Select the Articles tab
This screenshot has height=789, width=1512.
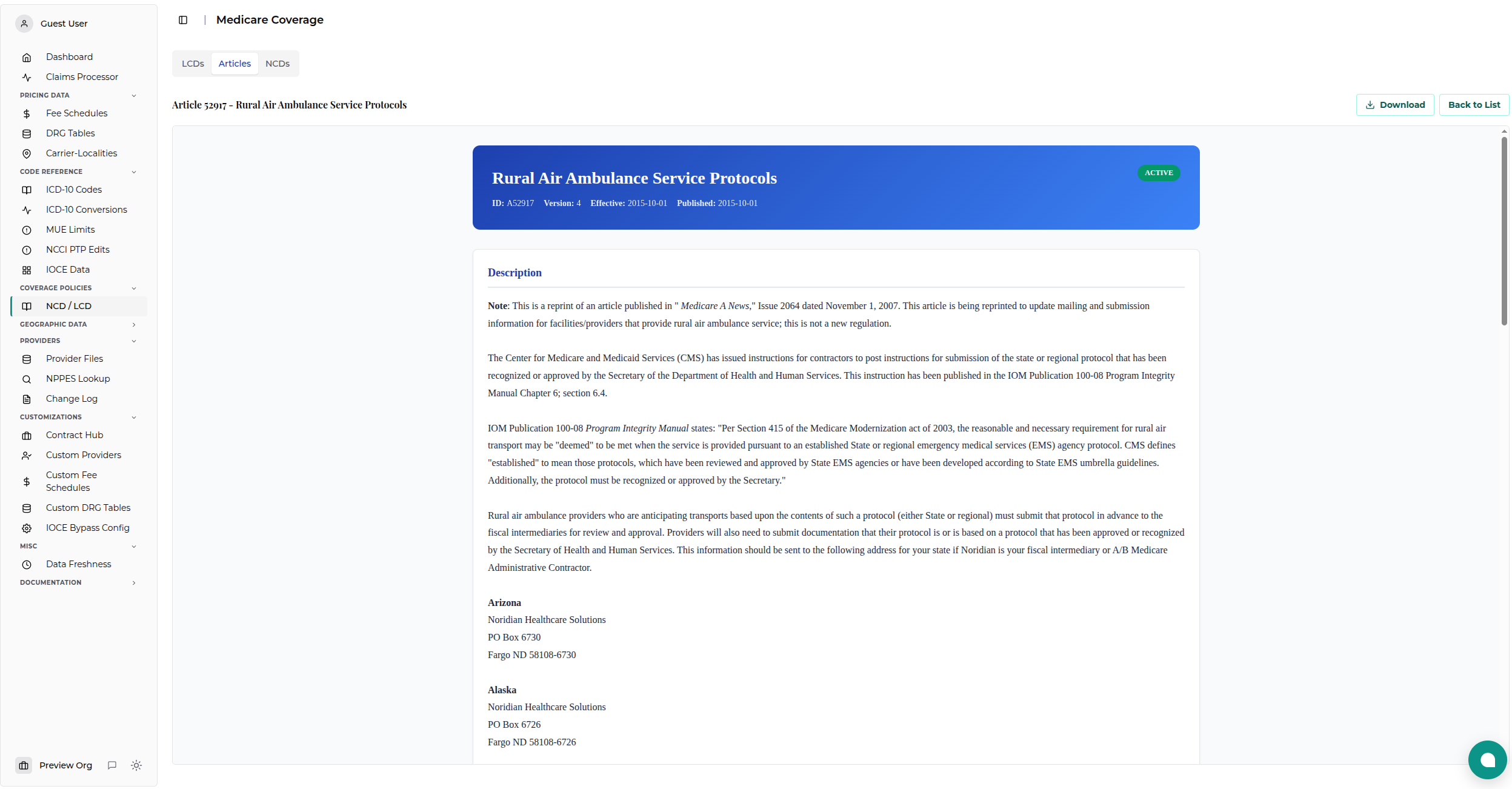click(x=235, y=64)
